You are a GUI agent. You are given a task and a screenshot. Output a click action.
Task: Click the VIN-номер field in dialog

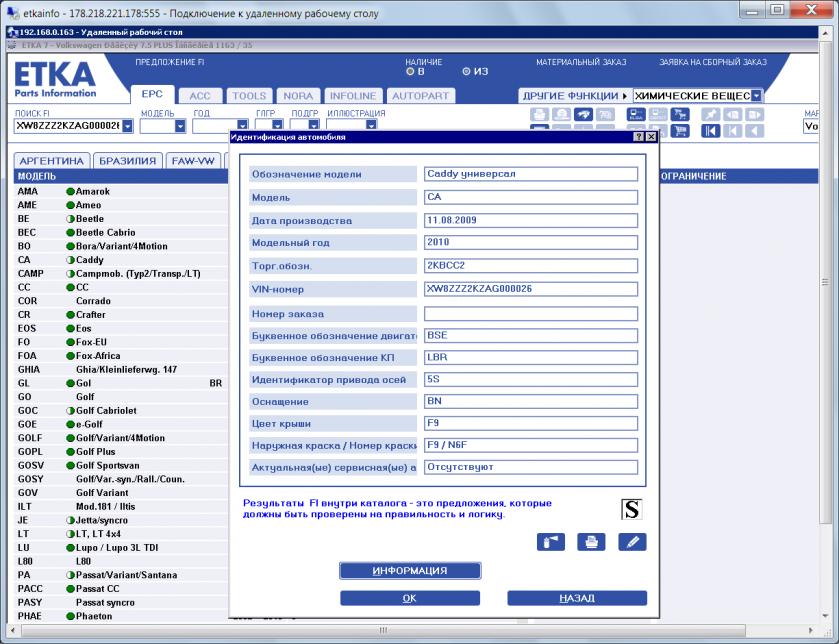(531, 289)
